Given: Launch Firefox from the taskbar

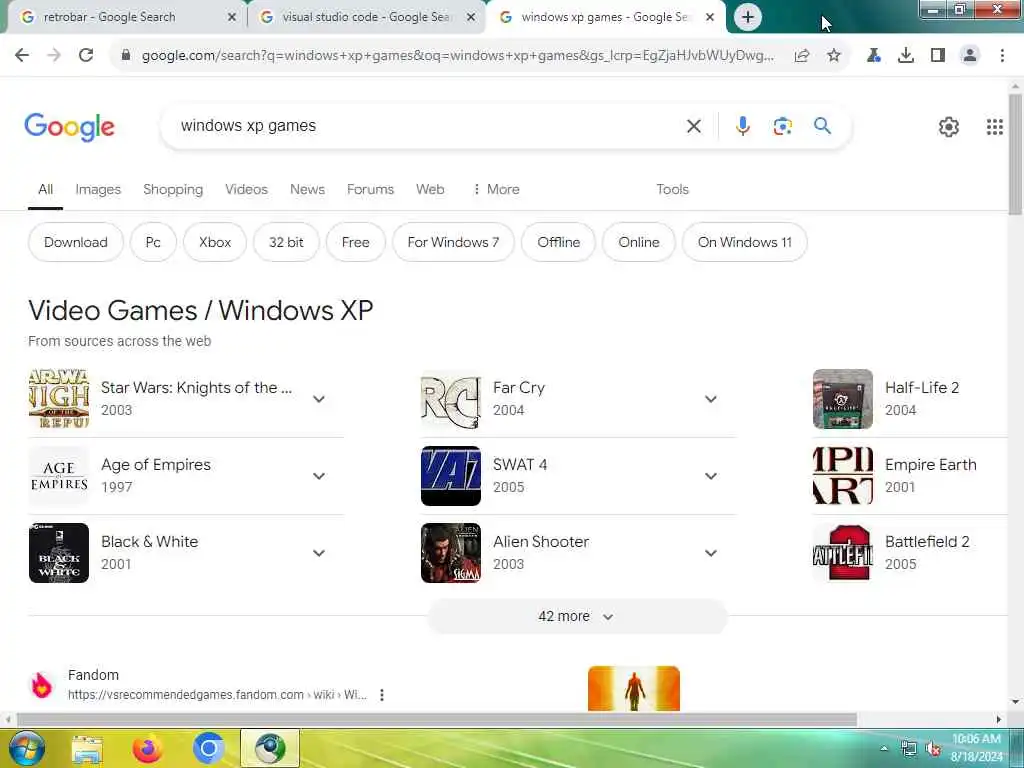Looking at the screenshot, I should 148,749.
